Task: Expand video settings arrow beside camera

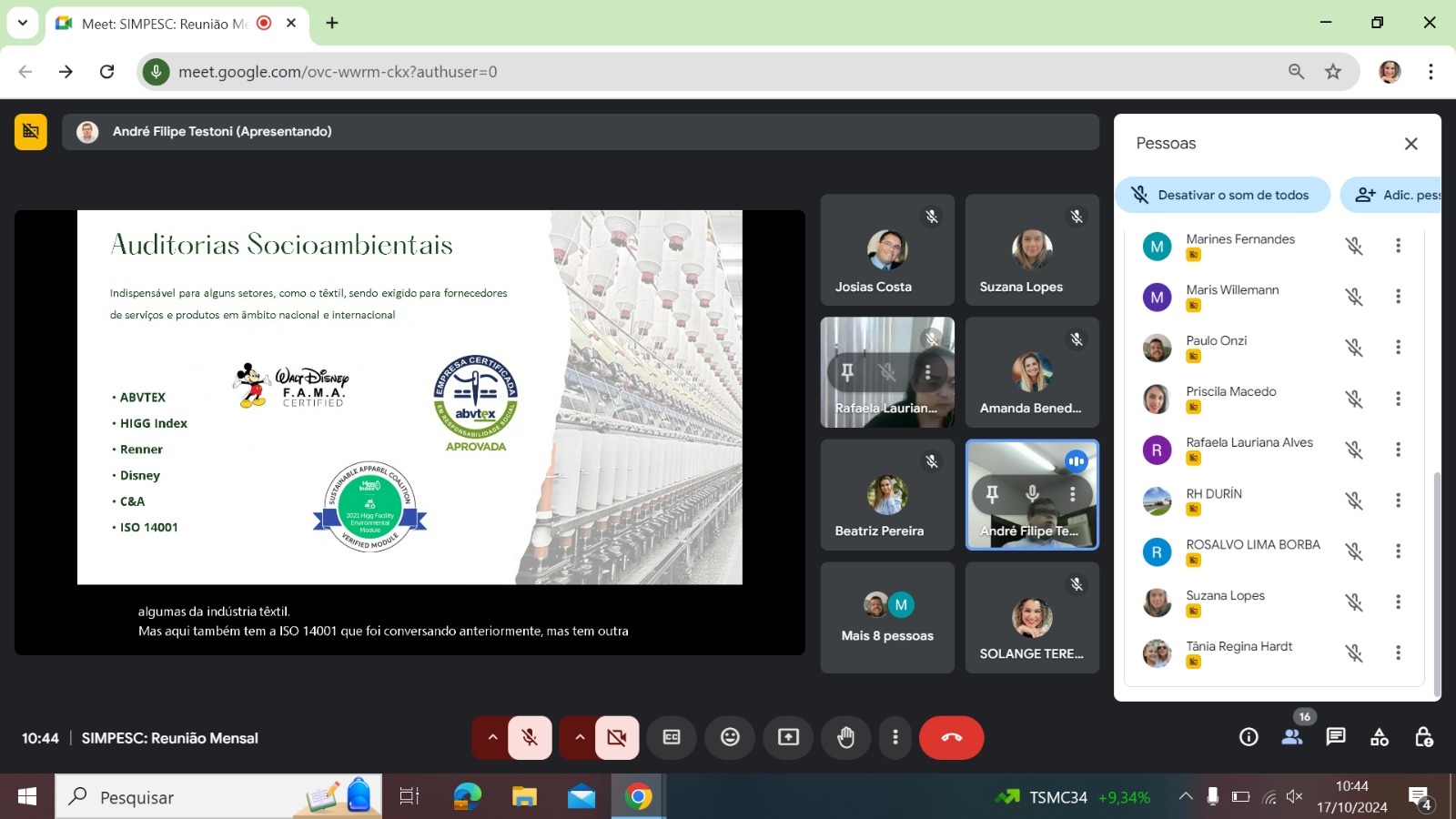Action: [x=579, y=737]
